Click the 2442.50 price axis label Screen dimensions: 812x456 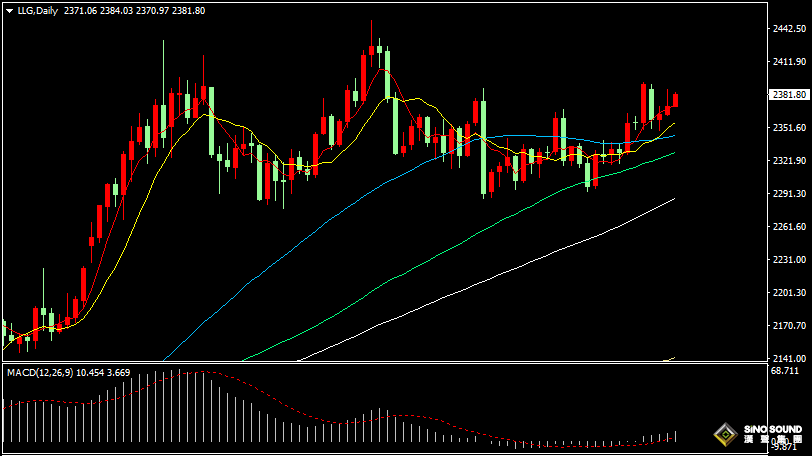tap(788, 29)
